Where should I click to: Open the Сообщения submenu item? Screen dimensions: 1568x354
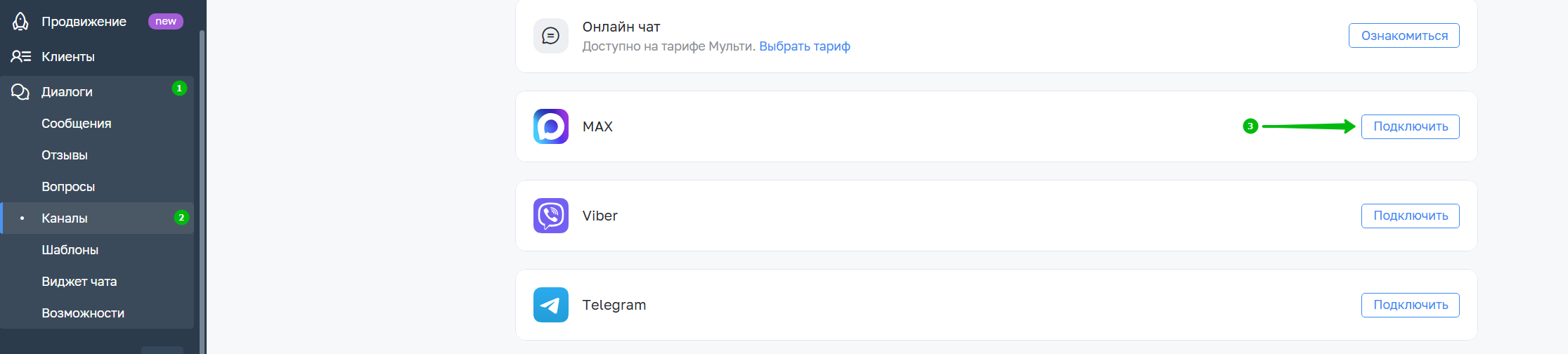(x=76, y=124)
